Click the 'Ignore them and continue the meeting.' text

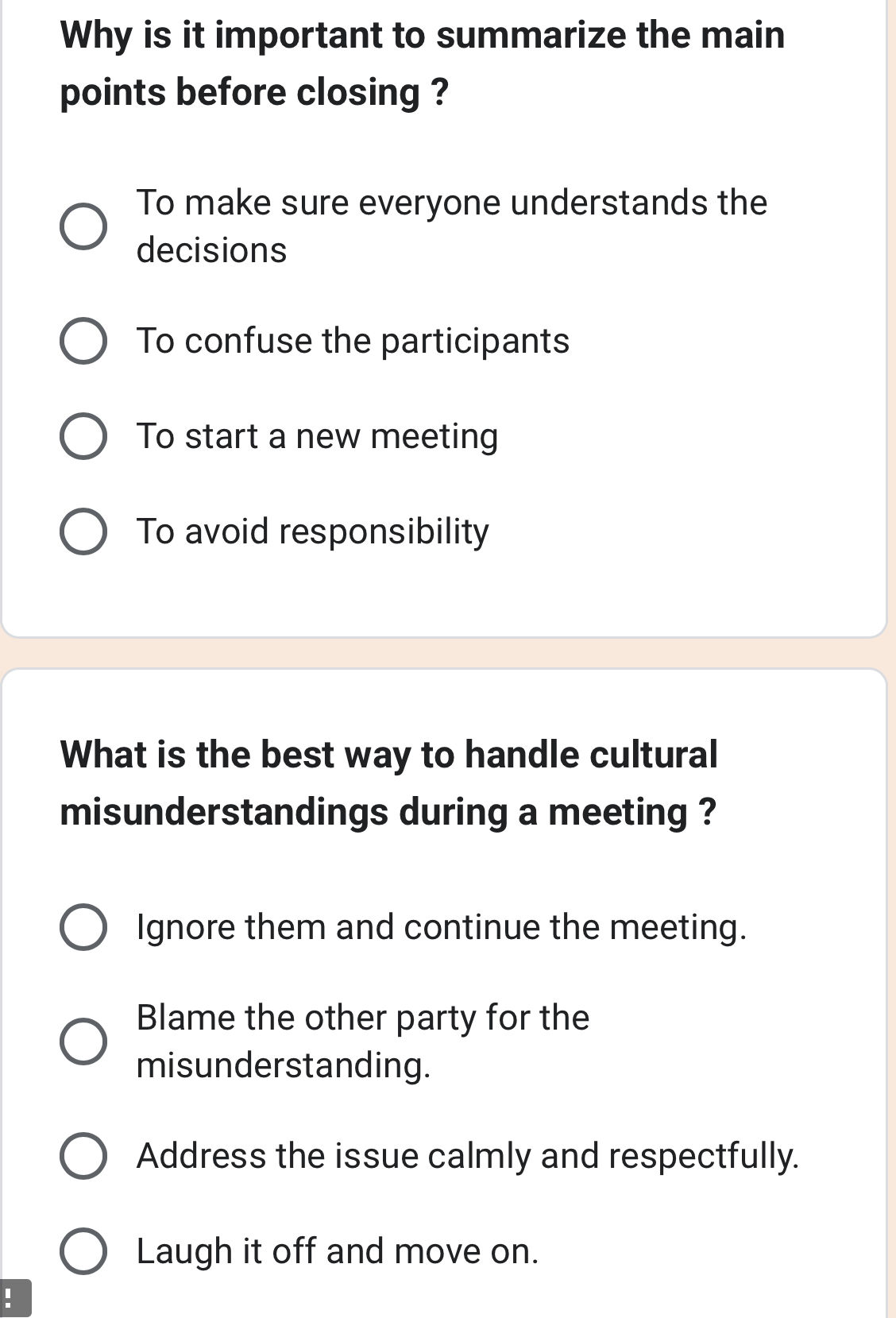442,927
